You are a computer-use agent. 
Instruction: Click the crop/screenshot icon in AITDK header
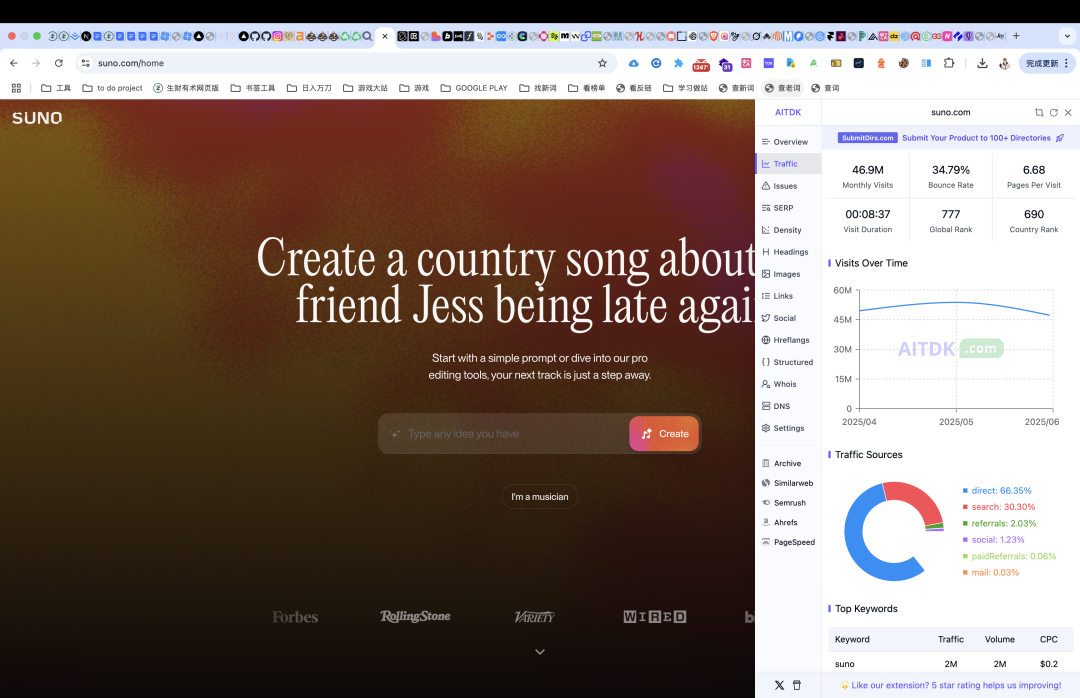click(x=1039, y=112)
